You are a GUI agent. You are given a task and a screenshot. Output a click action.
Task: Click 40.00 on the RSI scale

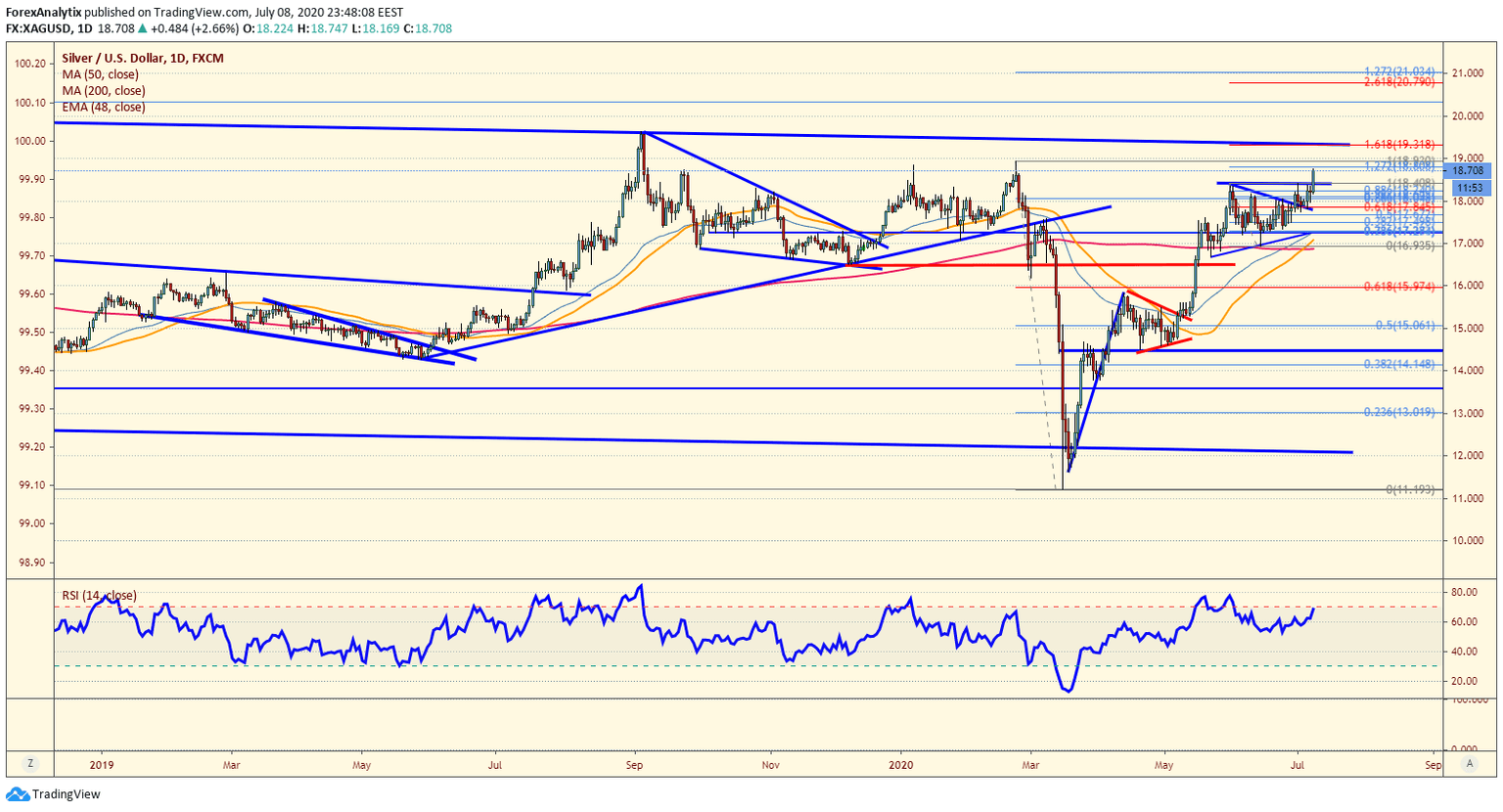(x=1464, y=652)
